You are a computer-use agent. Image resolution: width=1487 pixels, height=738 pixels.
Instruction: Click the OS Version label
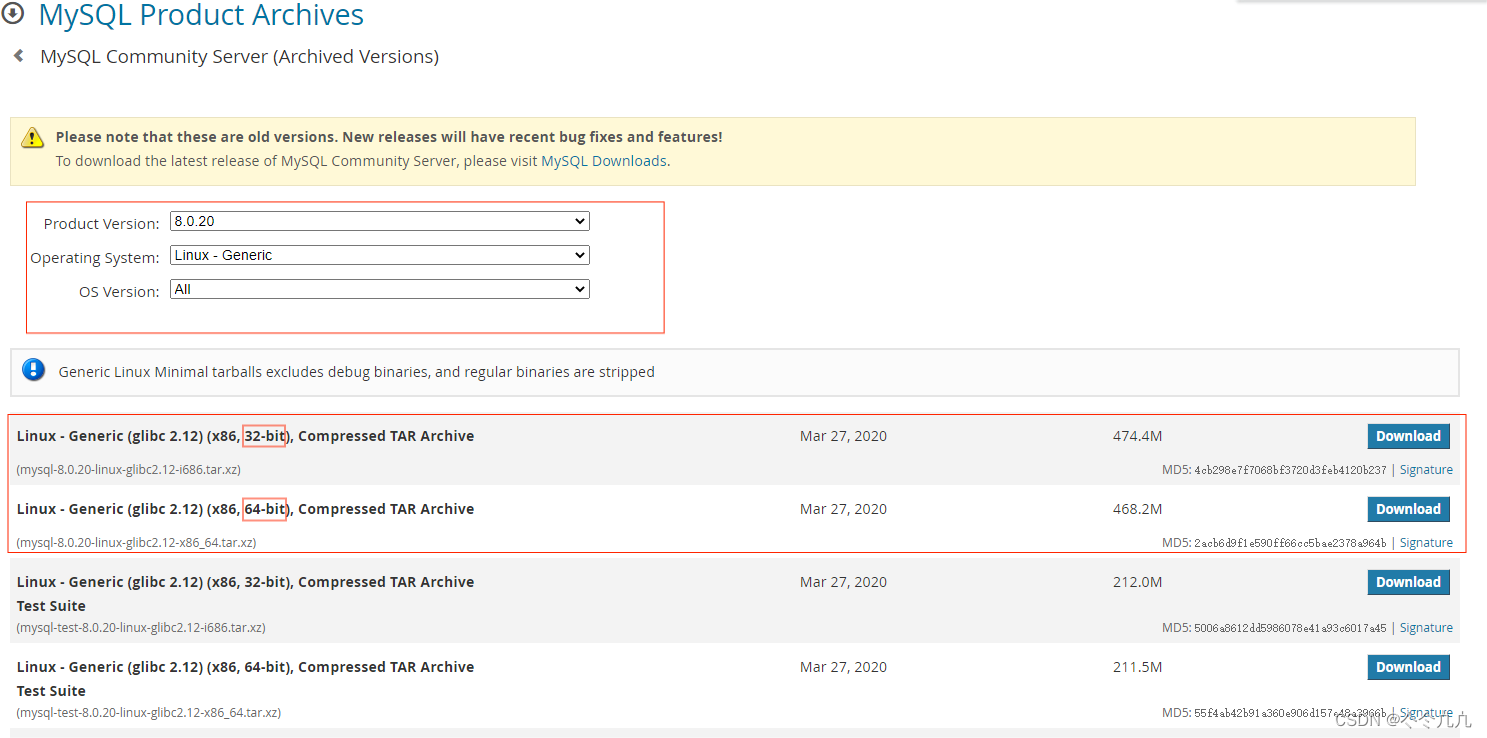[119, 292]
